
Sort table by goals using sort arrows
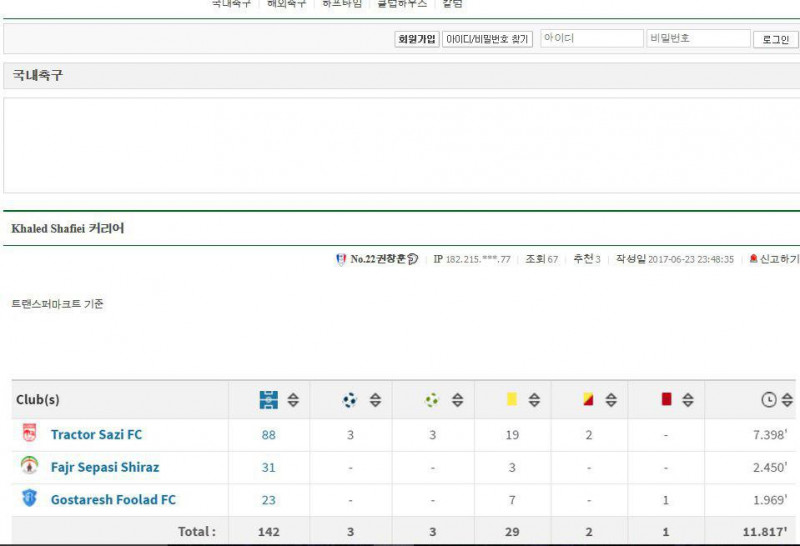[x=375, y=400]
